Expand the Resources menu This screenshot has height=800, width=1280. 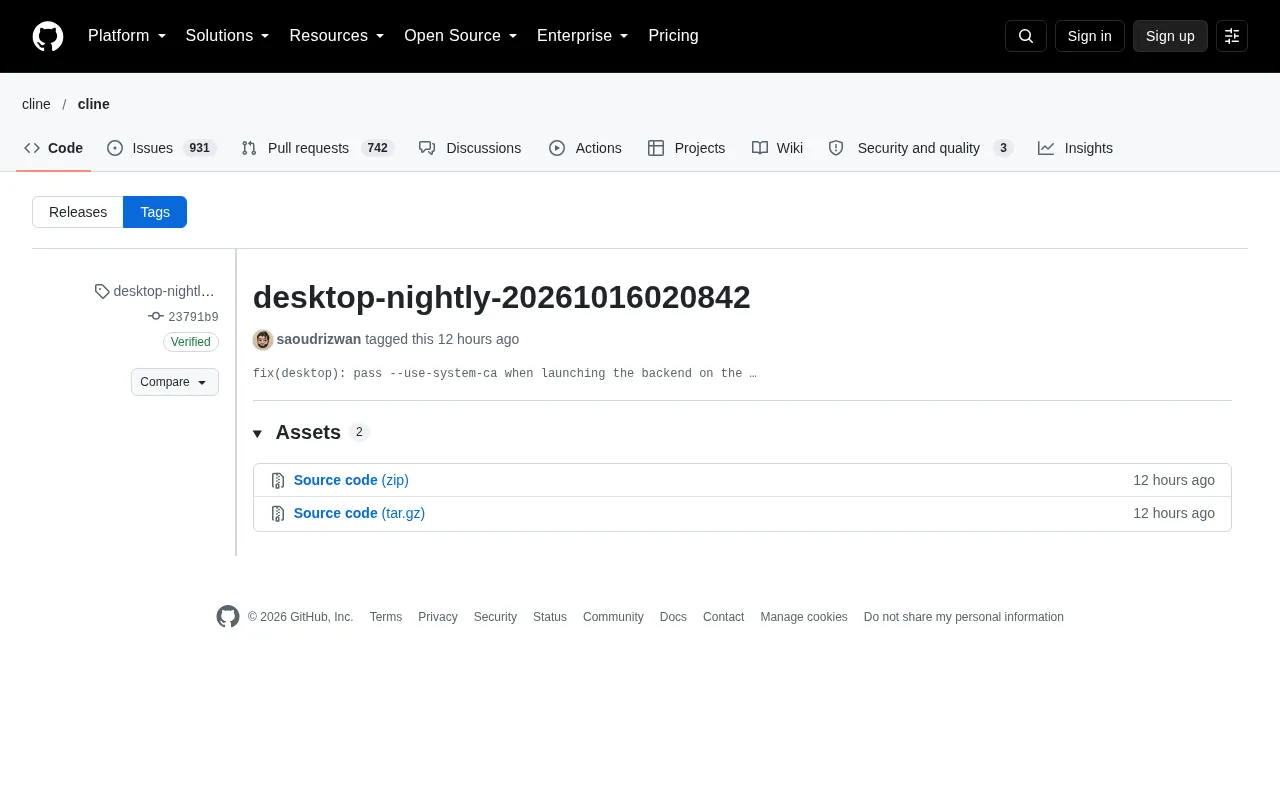pos(337,36)
